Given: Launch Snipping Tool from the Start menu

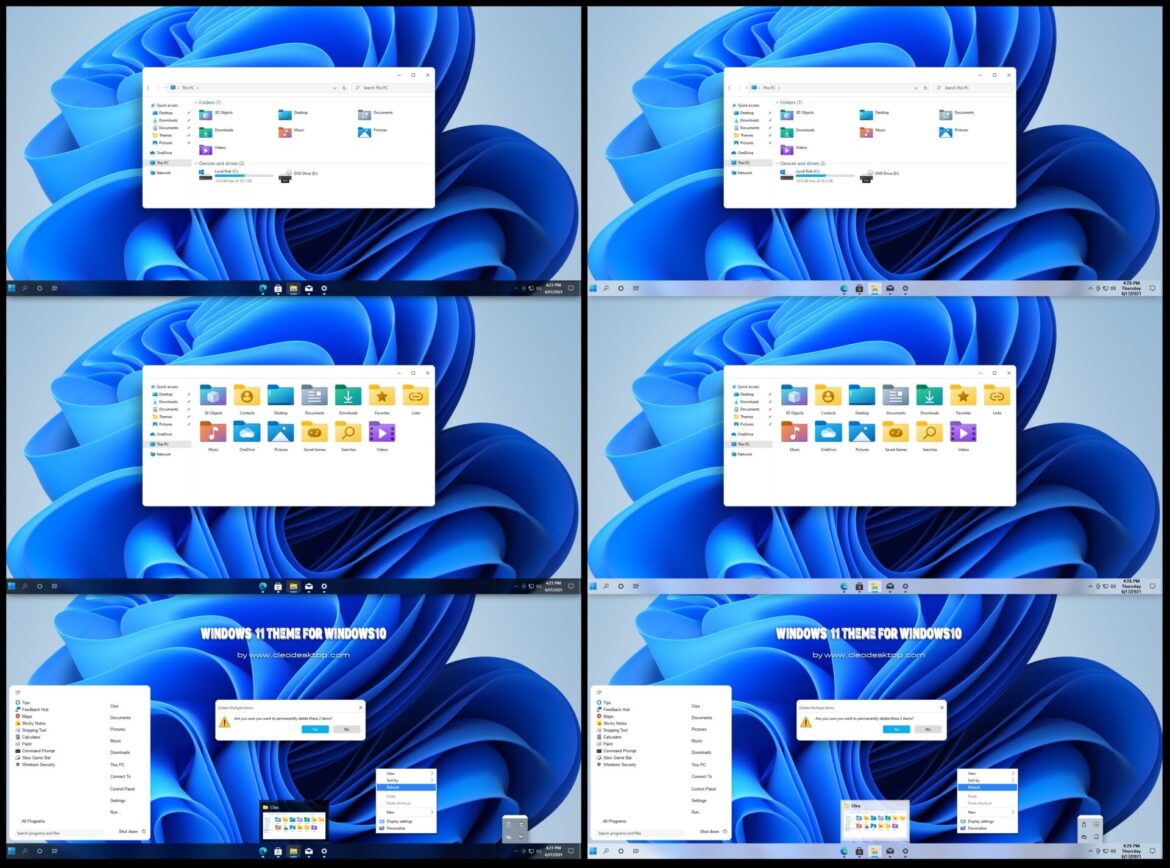Looking at the screenshot, I should 34,730.
